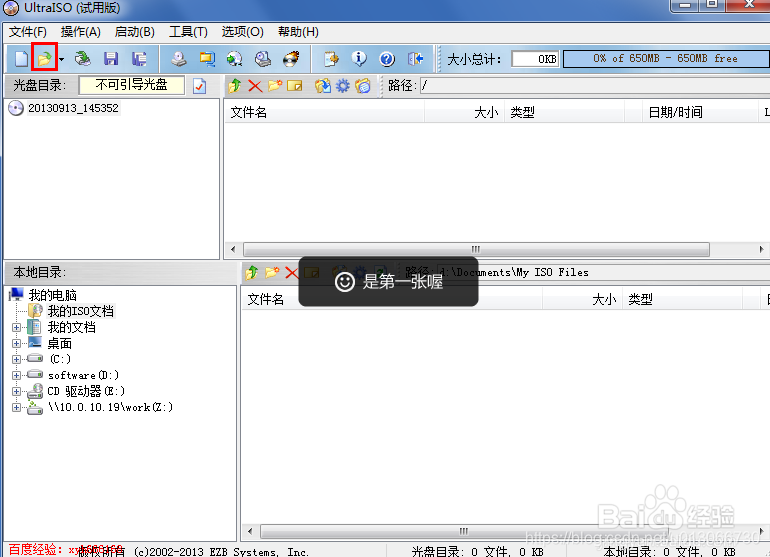Select CD 驱动器(E:) item
This screenshot has width=770, height=557.
[86, 391]
